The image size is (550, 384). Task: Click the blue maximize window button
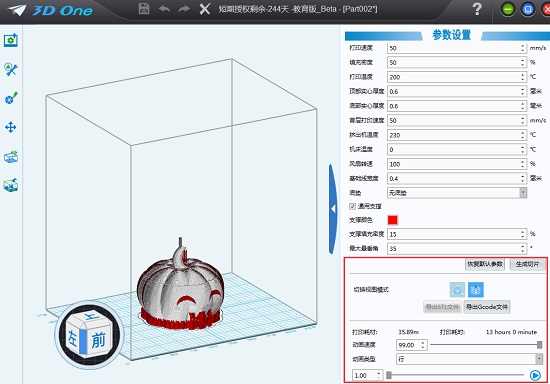pos(528,9)
